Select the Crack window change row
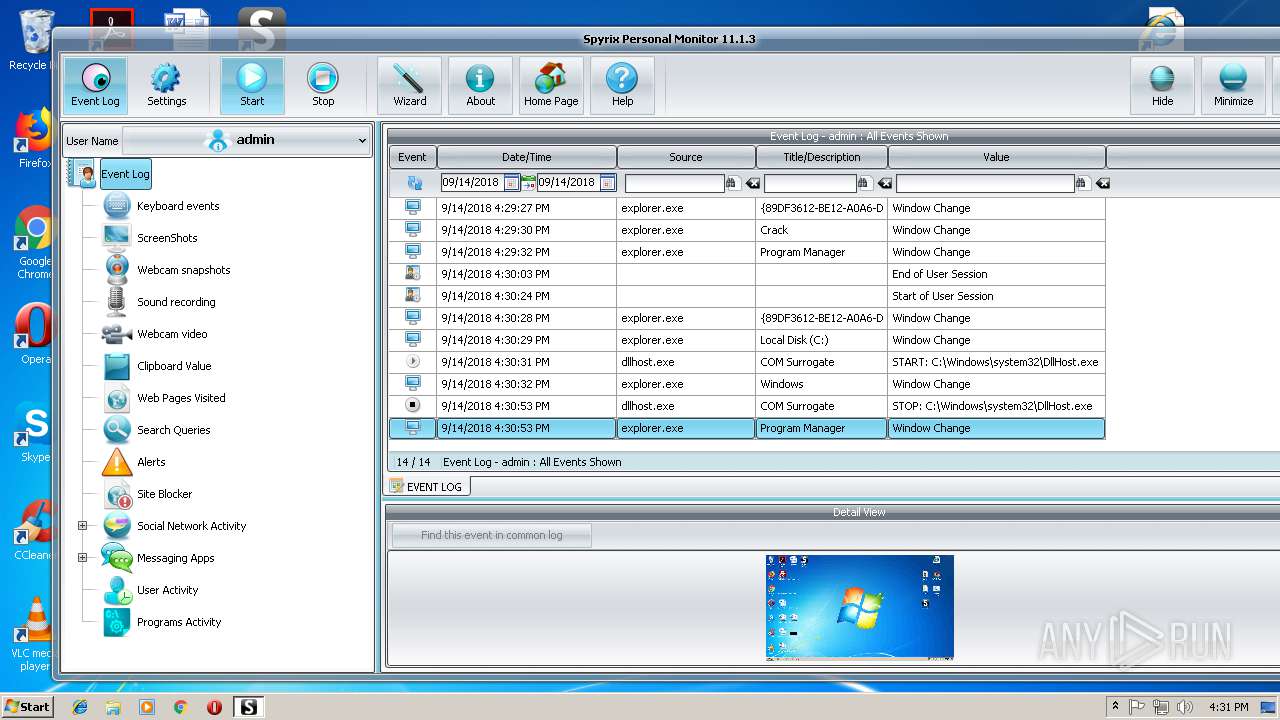 (747, 230)
